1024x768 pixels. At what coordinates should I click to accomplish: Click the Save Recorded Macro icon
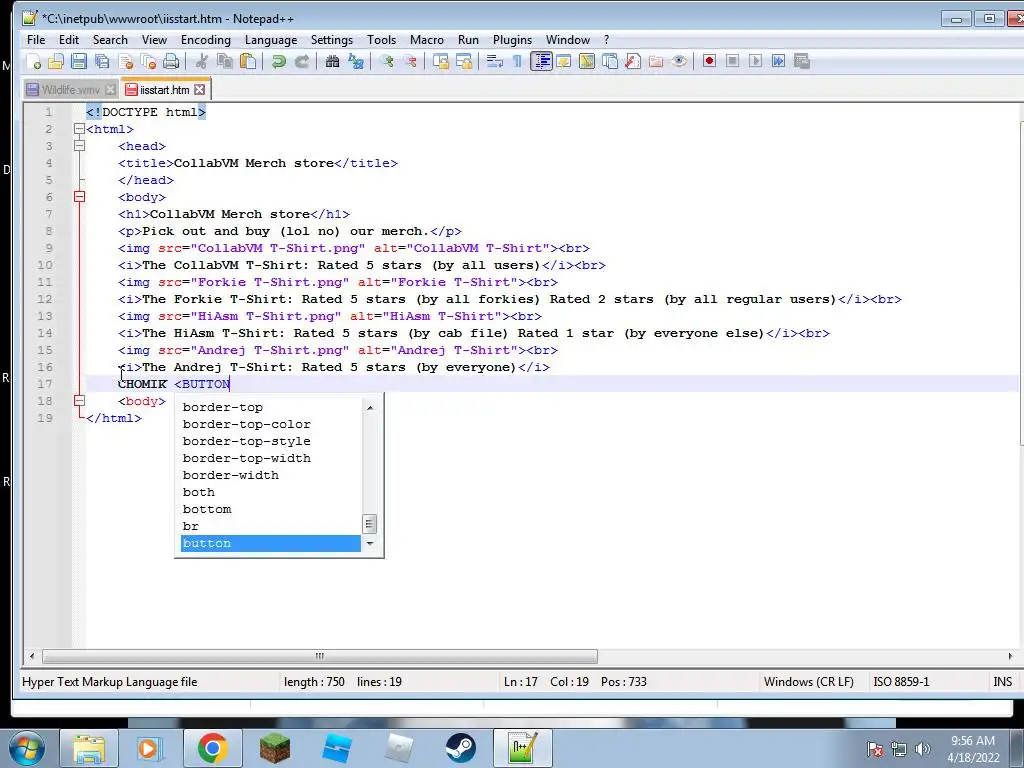point(801,61)
